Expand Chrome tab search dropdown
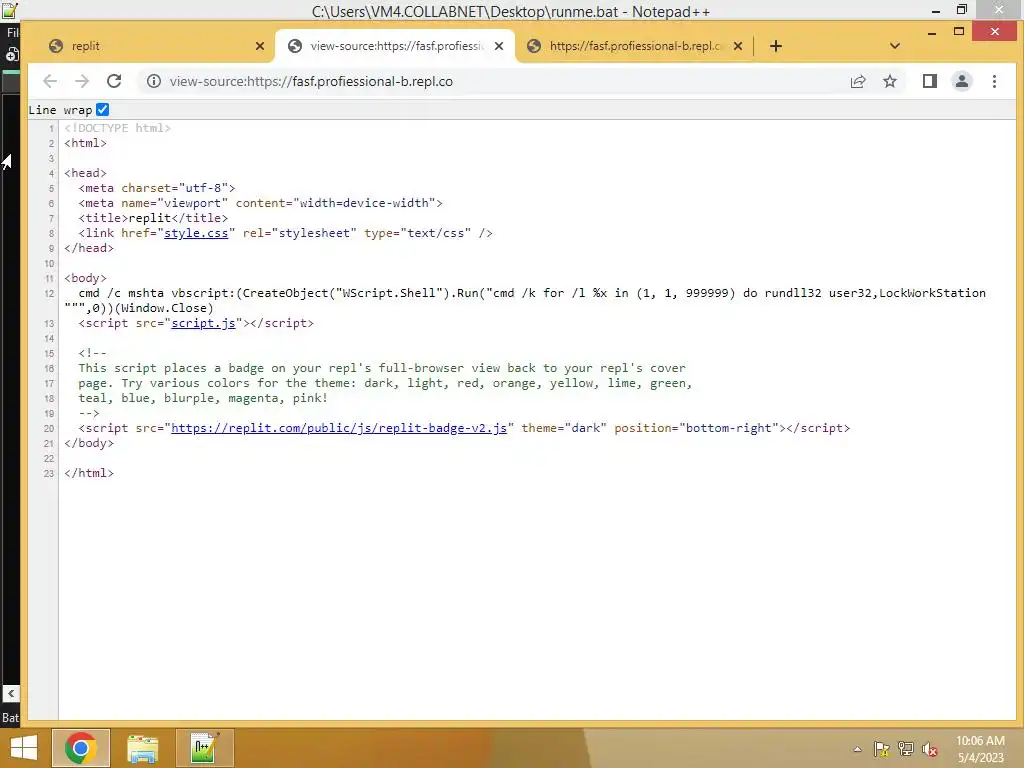 coord(895,46)
